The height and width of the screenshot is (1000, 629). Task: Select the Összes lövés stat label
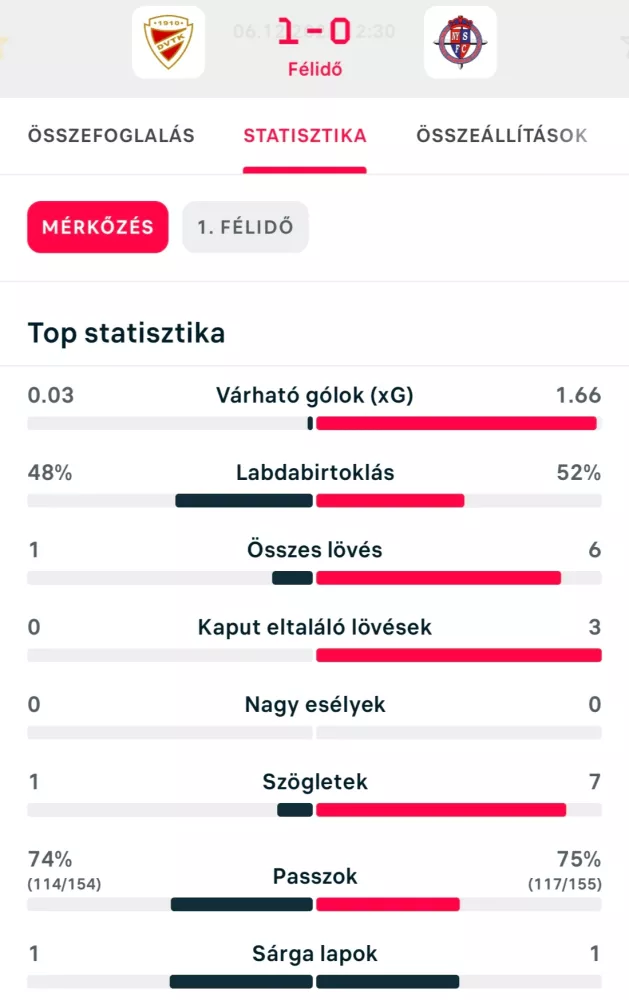pos(314,550)
